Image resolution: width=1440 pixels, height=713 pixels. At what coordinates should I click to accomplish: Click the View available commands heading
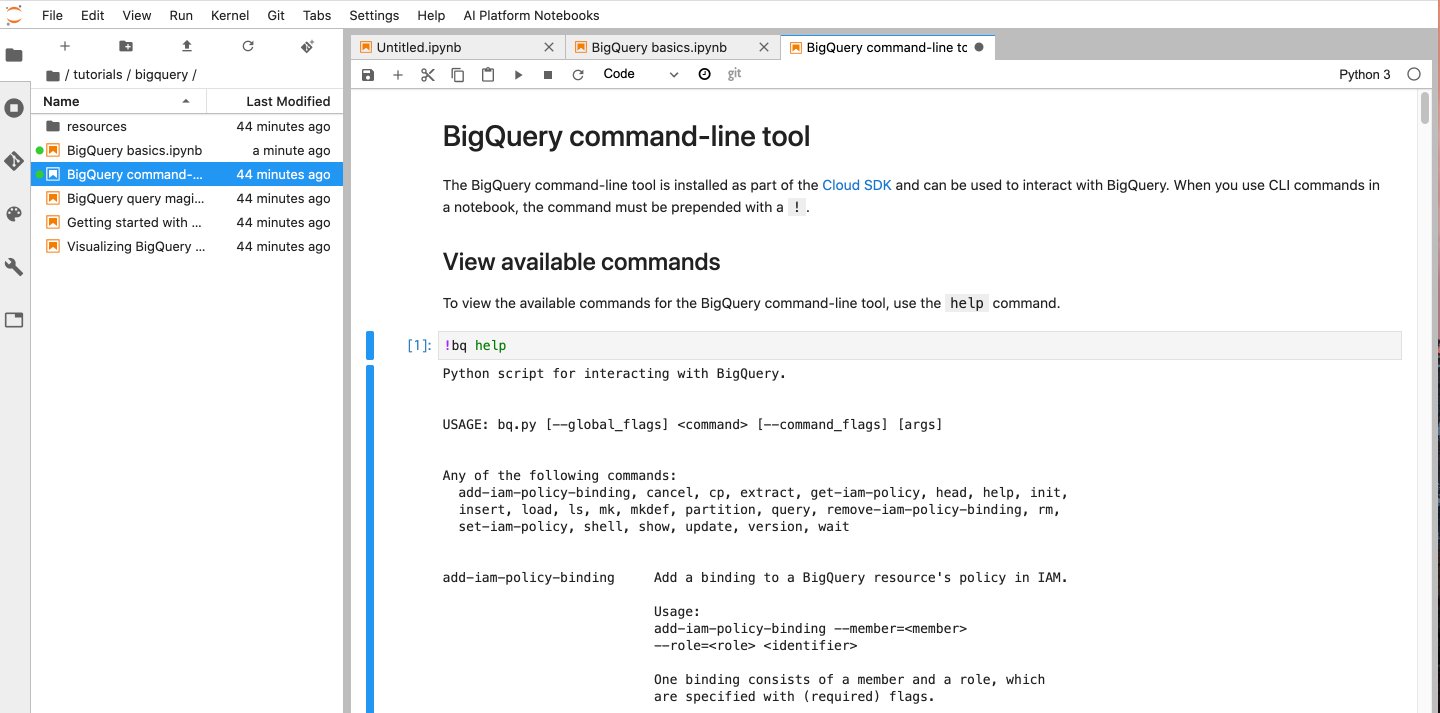click(581, 262)
